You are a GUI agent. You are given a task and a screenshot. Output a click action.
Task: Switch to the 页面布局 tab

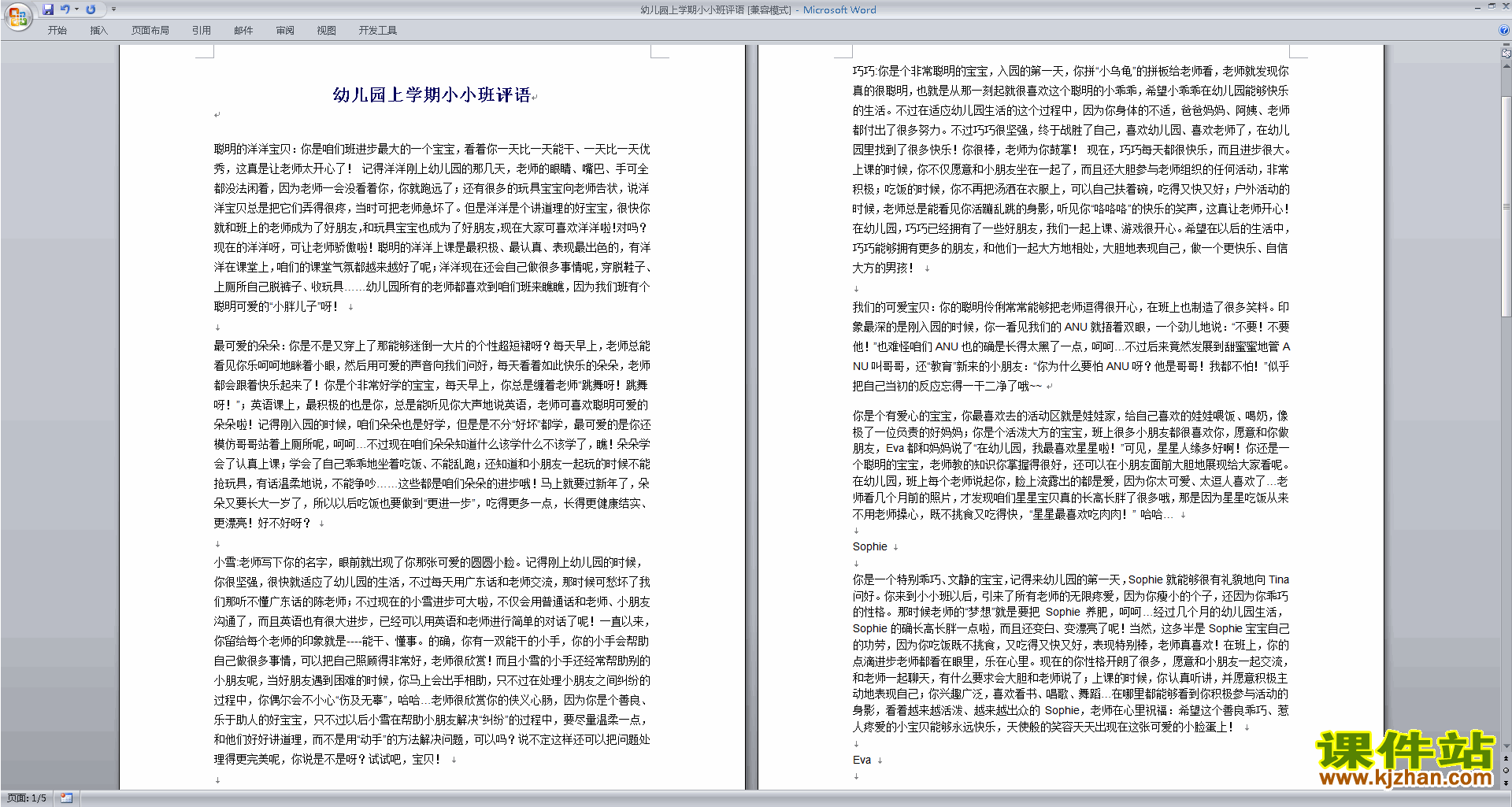pyautogui.click(x=150, y=31)
